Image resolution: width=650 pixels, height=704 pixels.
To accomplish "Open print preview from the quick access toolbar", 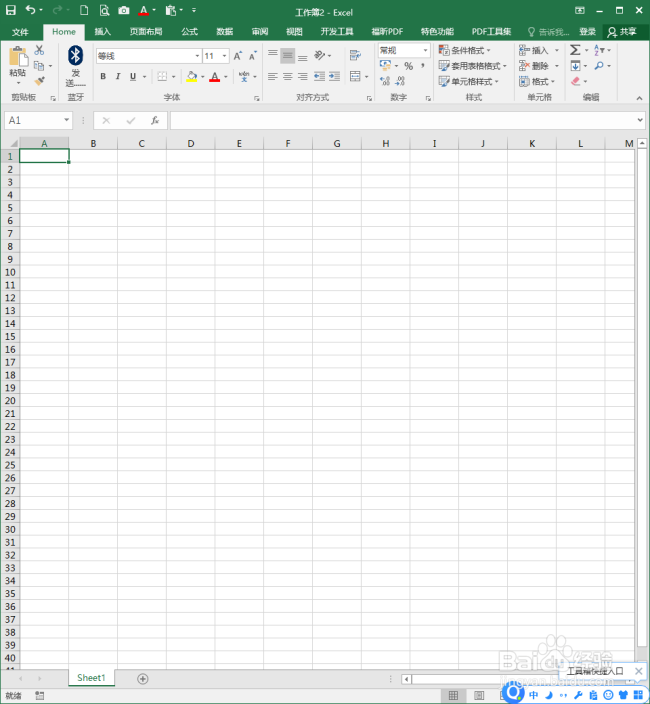I will [104, 10].
